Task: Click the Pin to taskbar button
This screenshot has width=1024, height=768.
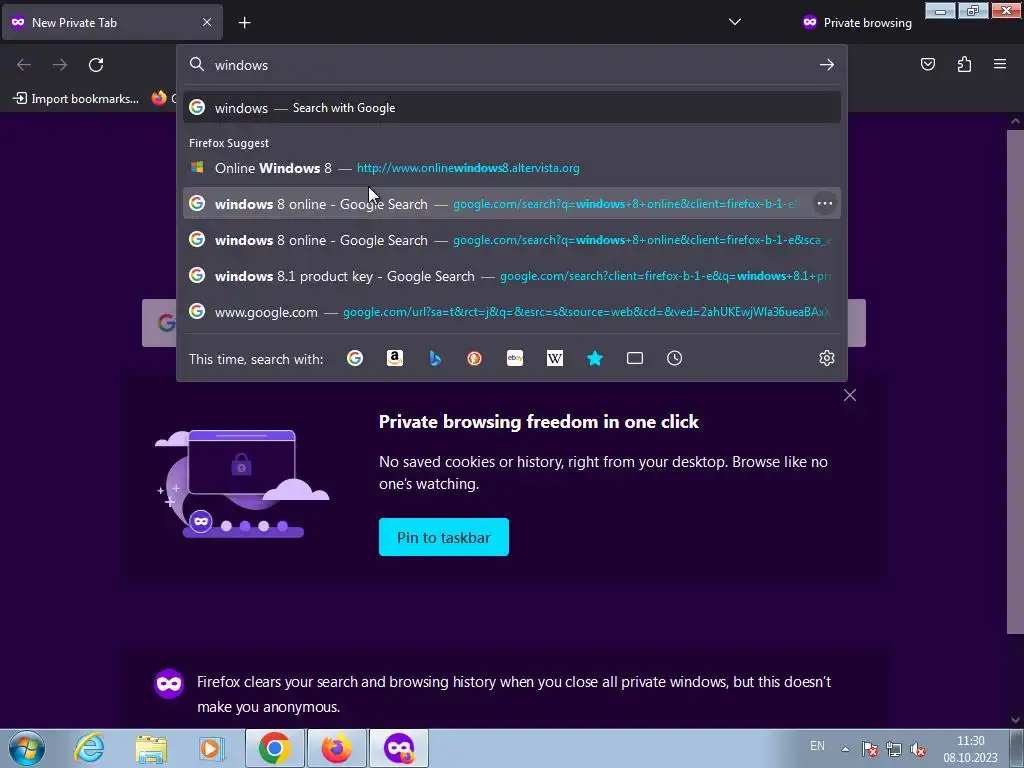Action: coord(443,537)
